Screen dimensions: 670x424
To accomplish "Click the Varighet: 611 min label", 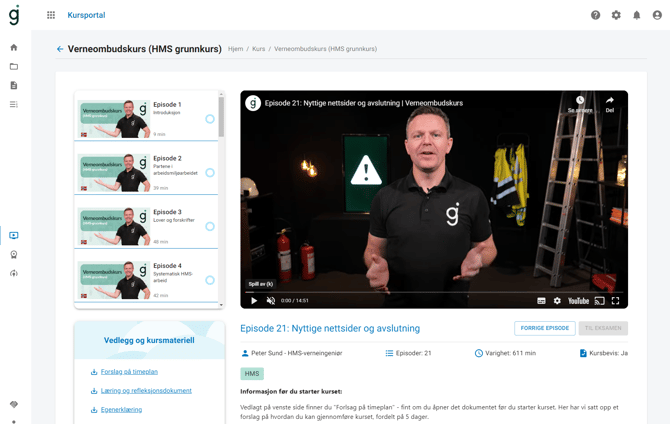I will tap(510, 353).
